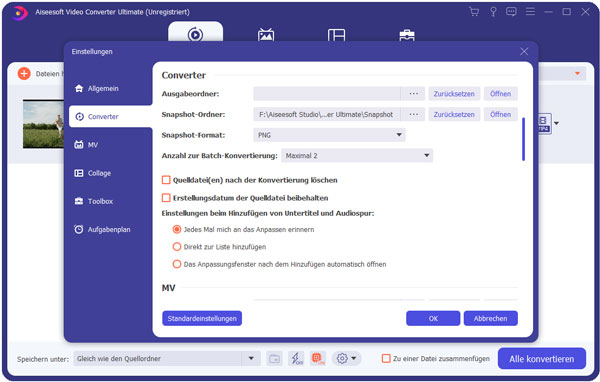Click the MV icon in sidebar
This screenshot has height=382, width=600.
pos(78,145)
